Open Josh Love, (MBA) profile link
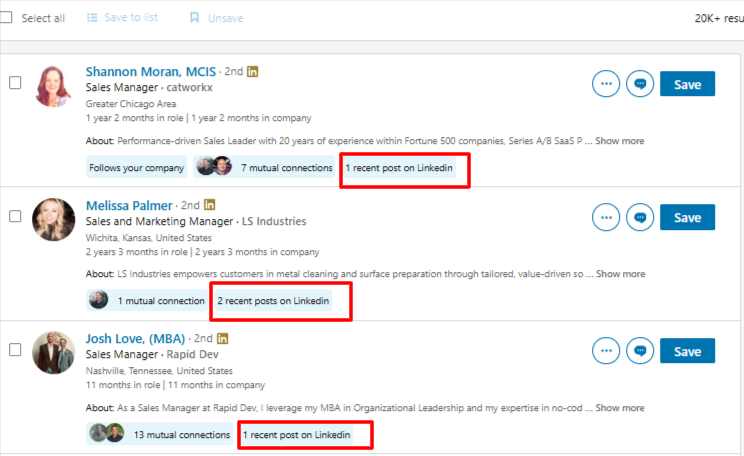The width and height of the screenshot is (744, 456). 135,339
